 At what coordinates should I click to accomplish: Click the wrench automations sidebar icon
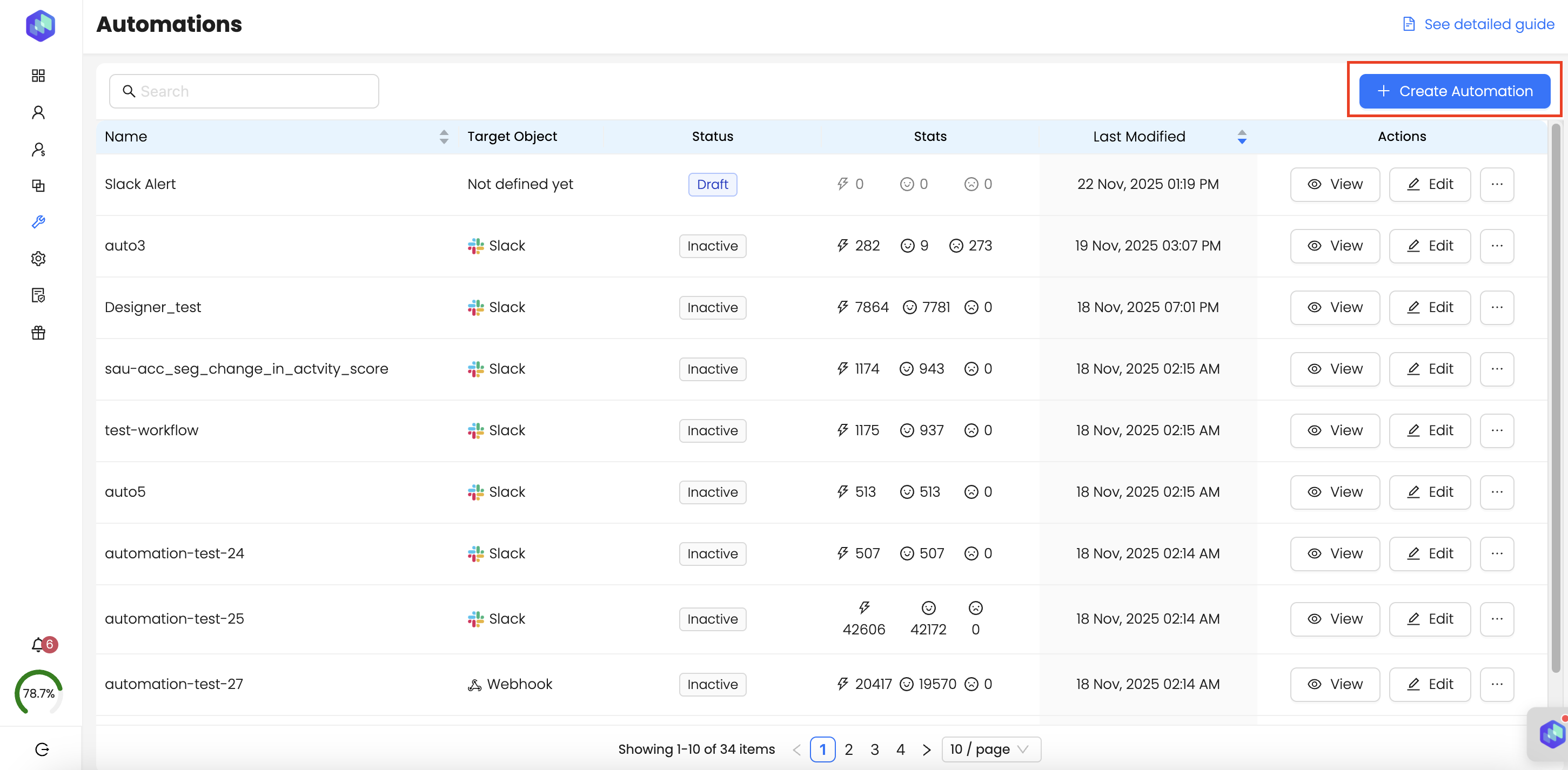(x=38, y=222)
